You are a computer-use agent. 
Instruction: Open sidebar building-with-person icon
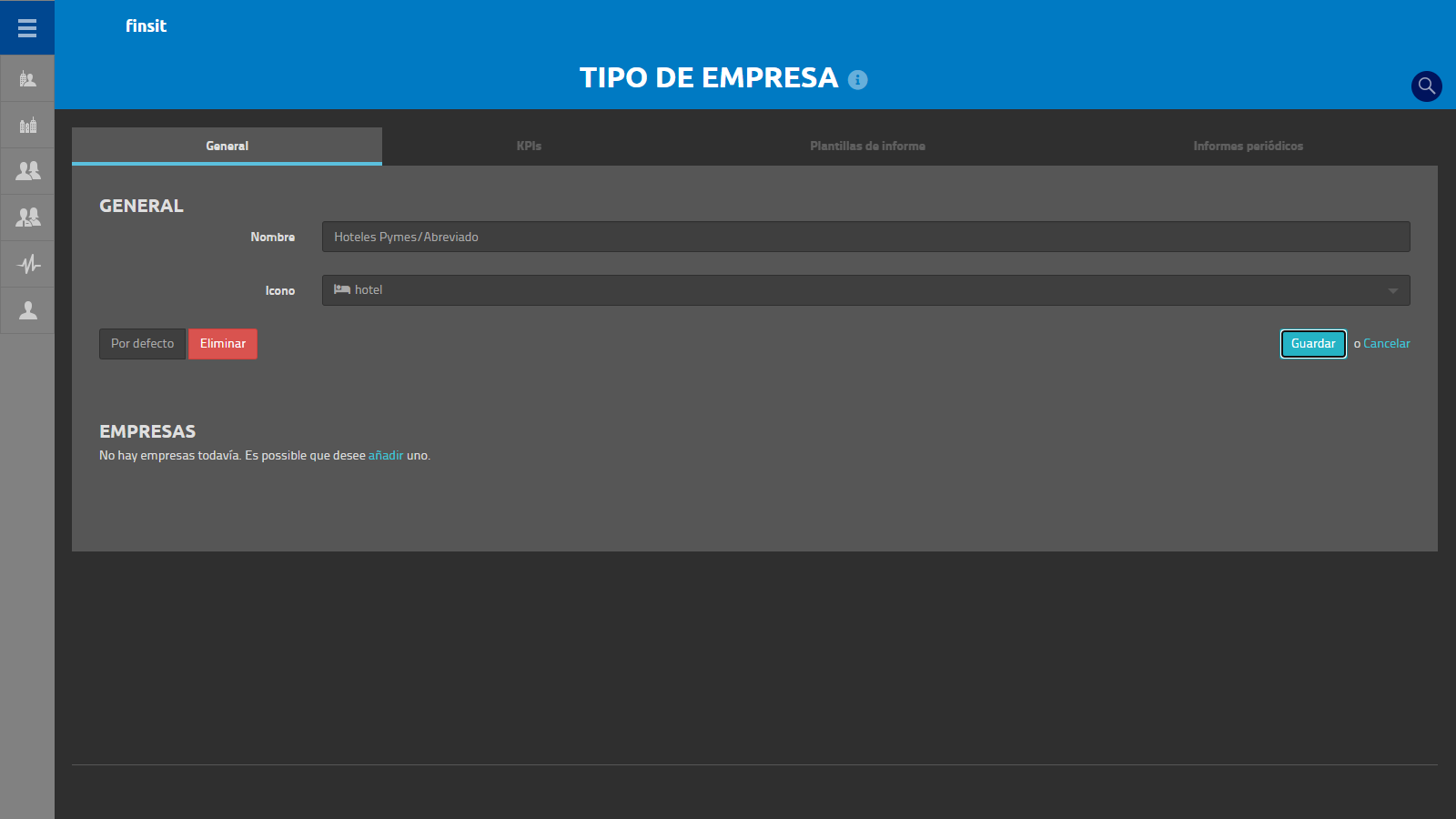[x=27, y=79]
